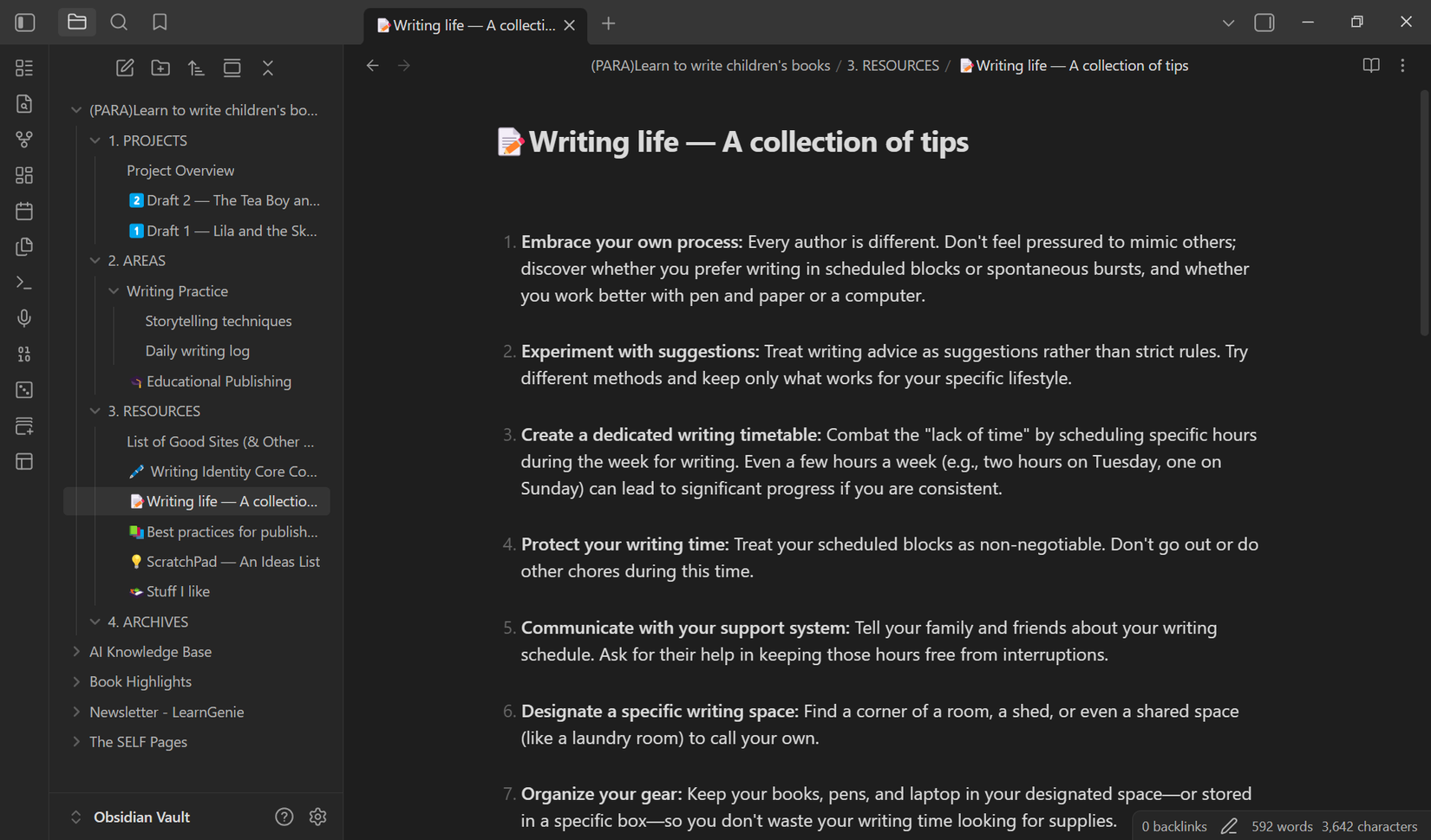Toggle the right sidebar

coord(1264,23)
